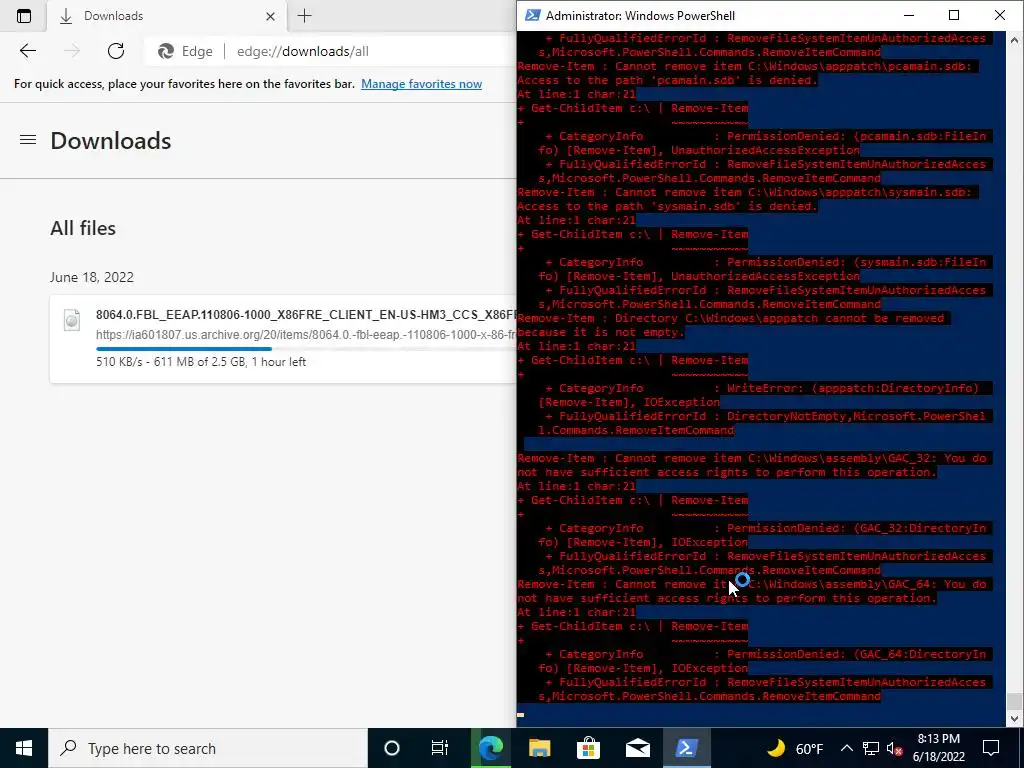The width and height of the screenshot is (1024, 768).
Task: Show hidden system tray icons
Action: [846, 748]
